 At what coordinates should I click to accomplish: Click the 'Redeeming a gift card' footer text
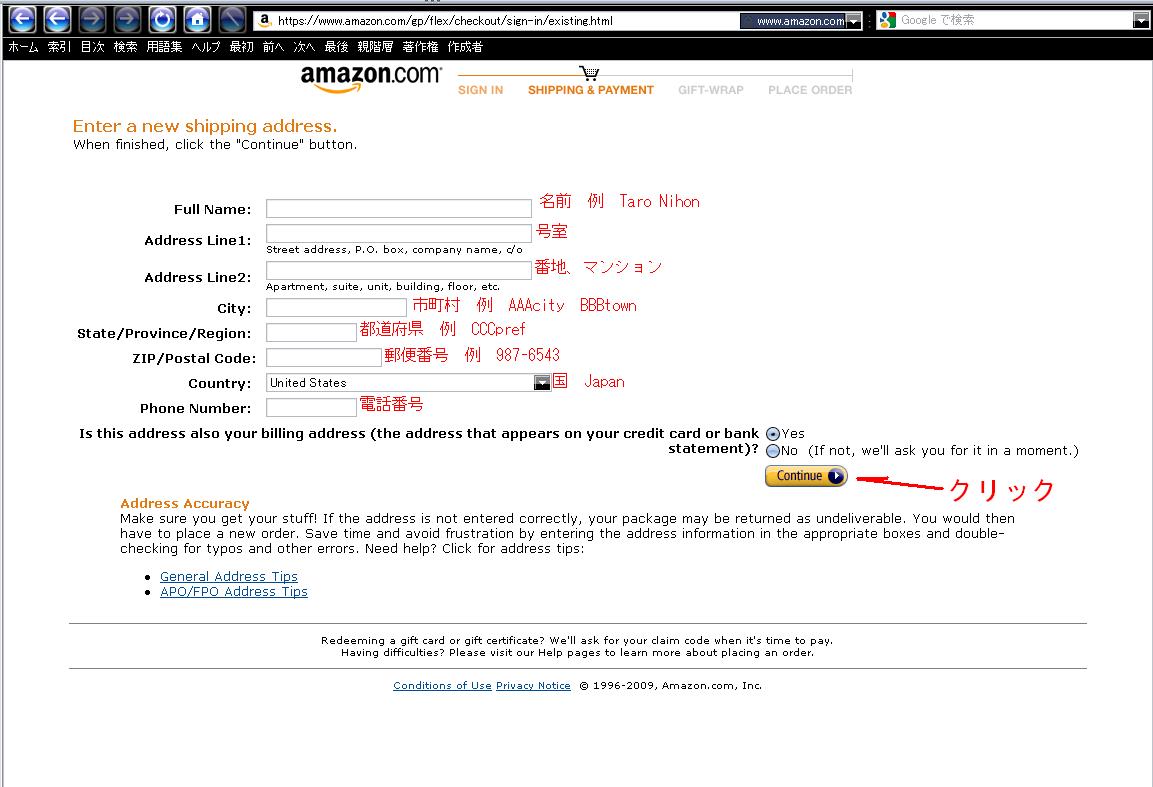577,641
